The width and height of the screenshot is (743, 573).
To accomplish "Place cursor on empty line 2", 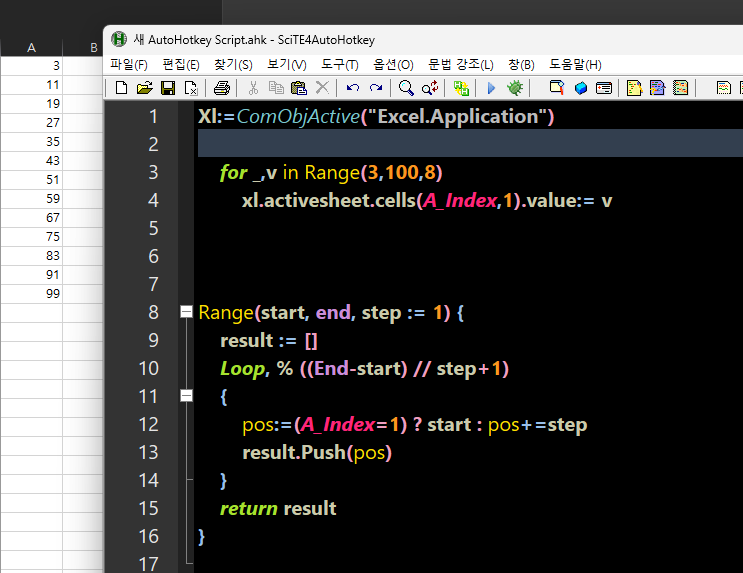I will pos(470,144).
